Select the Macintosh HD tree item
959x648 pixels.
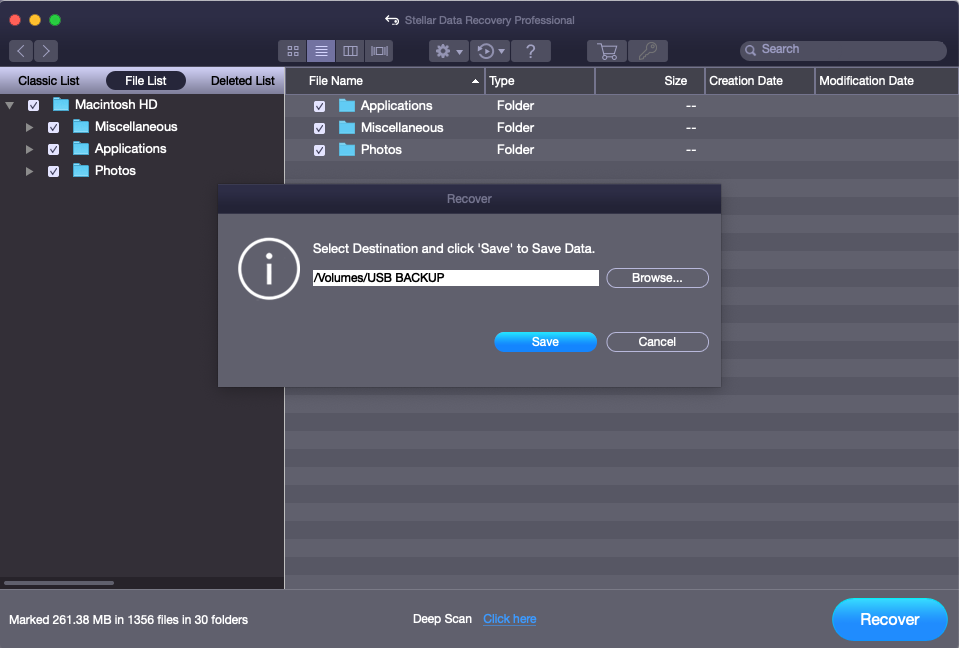[x=116, y=105]
